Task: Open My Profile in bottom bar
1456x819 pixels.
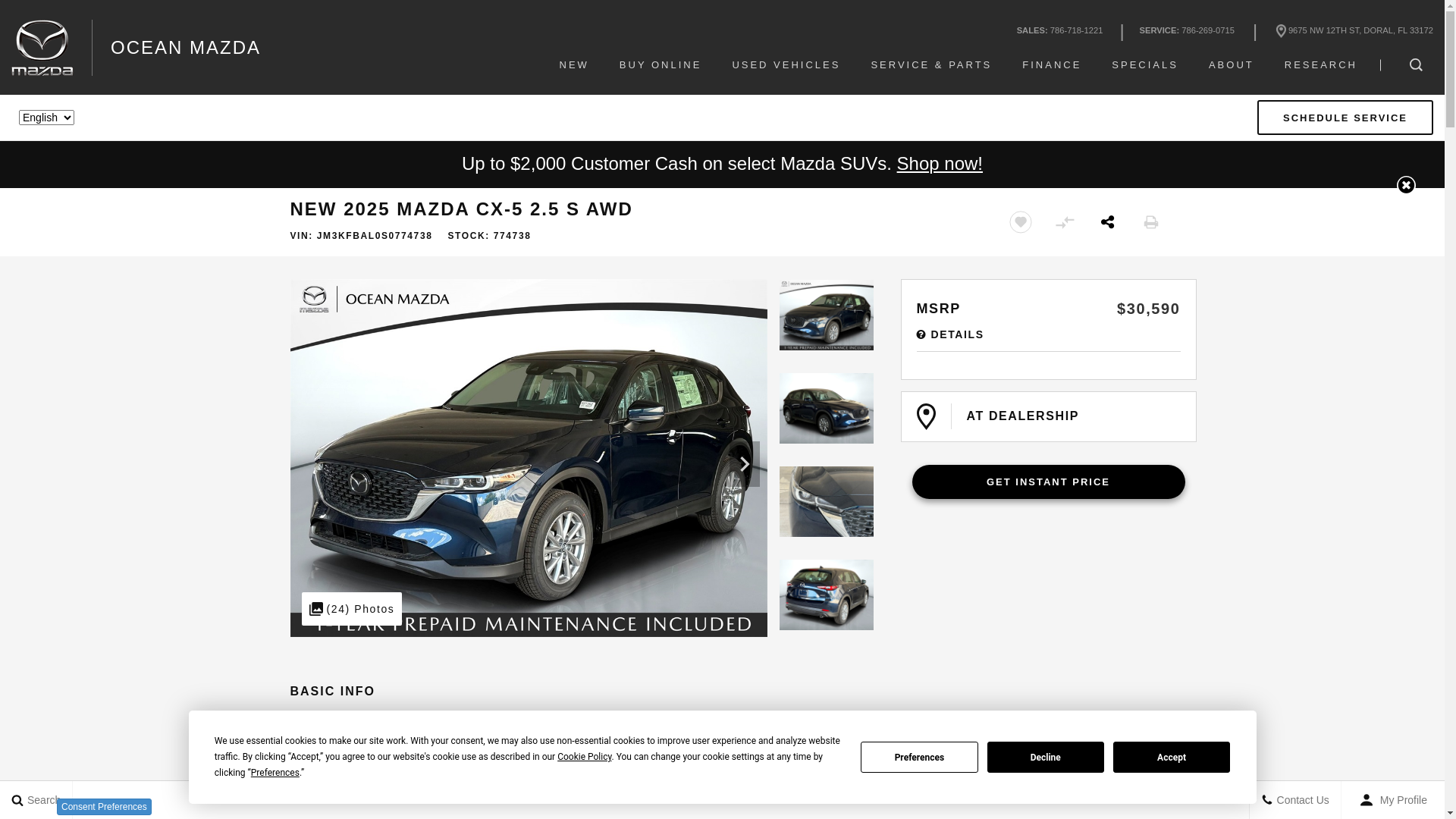Action: coord(1393,800)
